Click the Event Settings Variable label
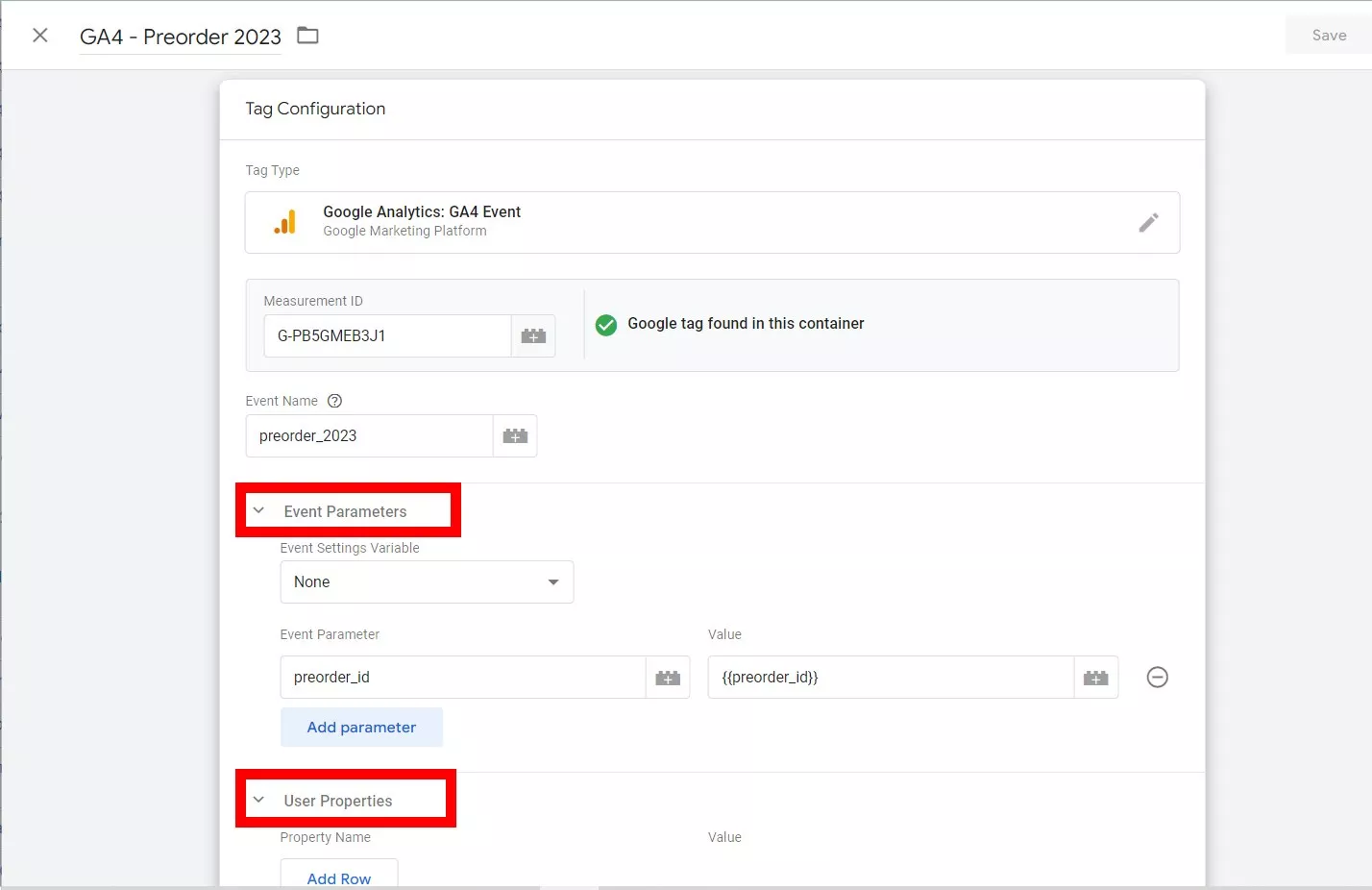This screenshot has height=890, width=1372. coord(350,548)
